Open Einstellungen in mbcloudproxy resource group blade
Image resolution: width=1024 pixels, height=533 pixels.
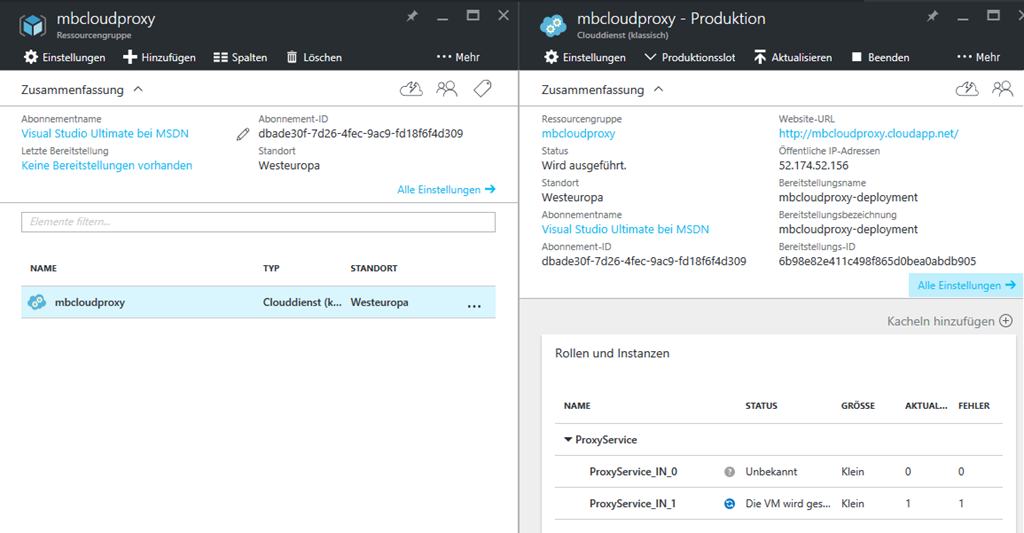click(65, 57)
